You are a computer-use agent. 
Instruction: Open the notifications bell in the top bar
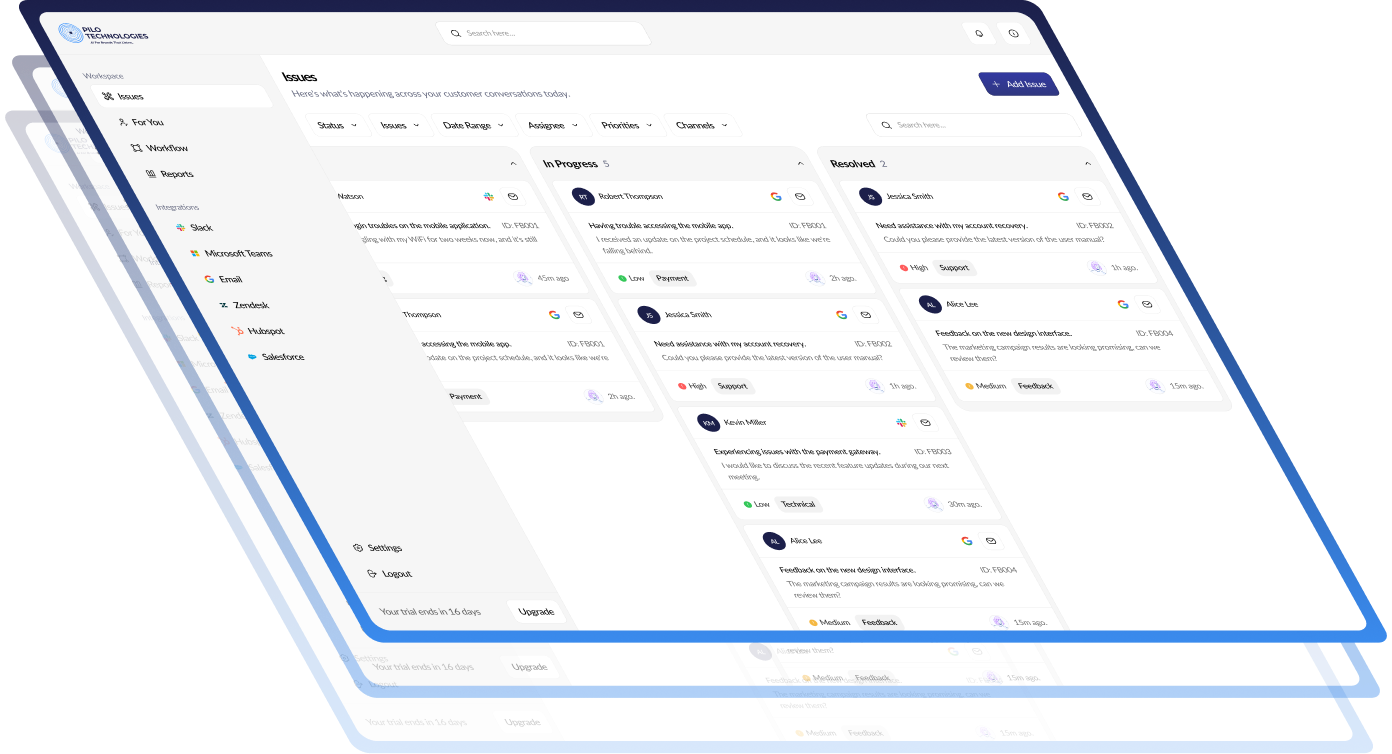(978, 32)
